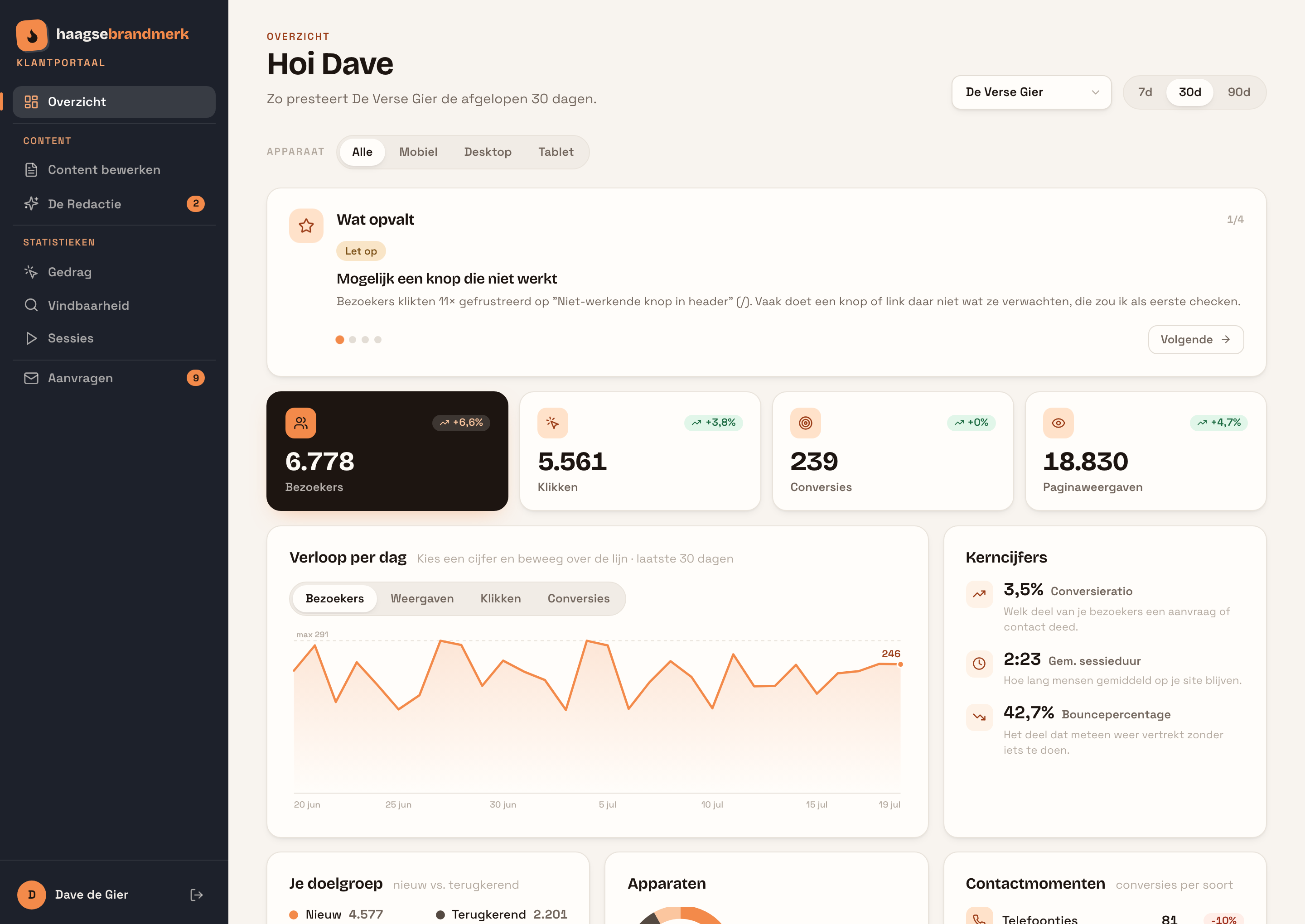The height and width of the screenshot is (924, 1305).
Task: Click the clock icon next to Gem. sessieduur
Action: tap(979, 664)
